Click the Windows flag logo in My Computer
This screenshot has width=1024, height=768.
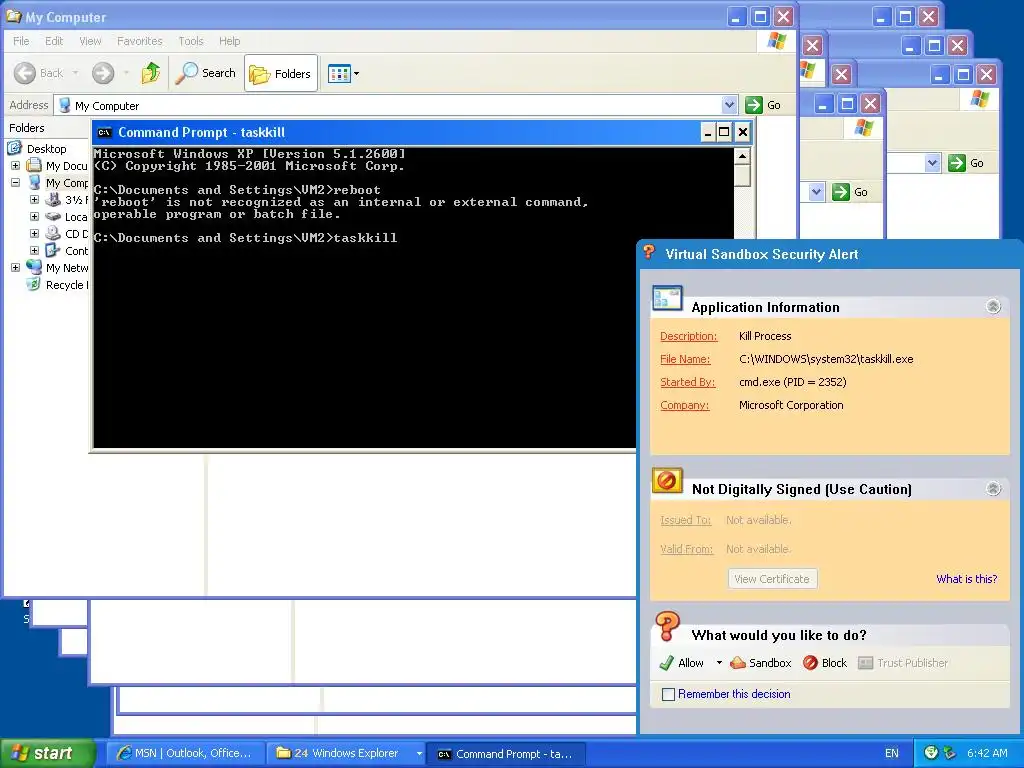776,40
